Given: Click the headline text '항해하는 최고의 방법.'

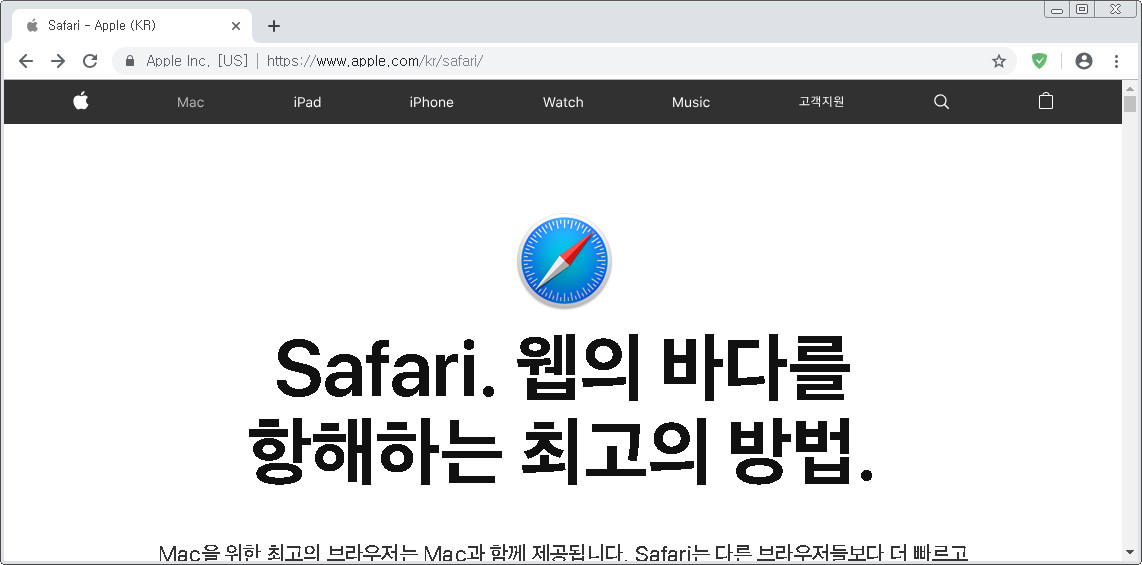Looking at the screenshot, I should click(x=560, y=449).
